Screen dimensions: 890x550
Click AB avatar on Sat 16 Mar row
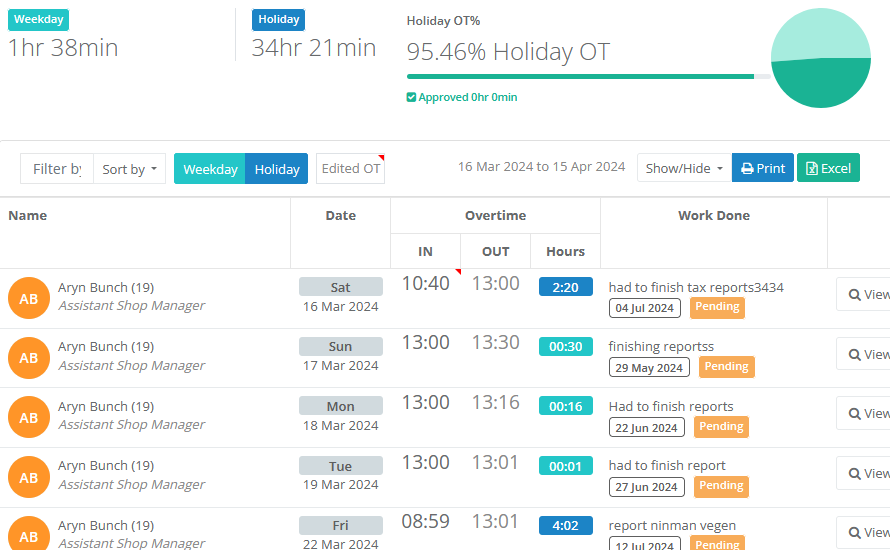(29, 298)
